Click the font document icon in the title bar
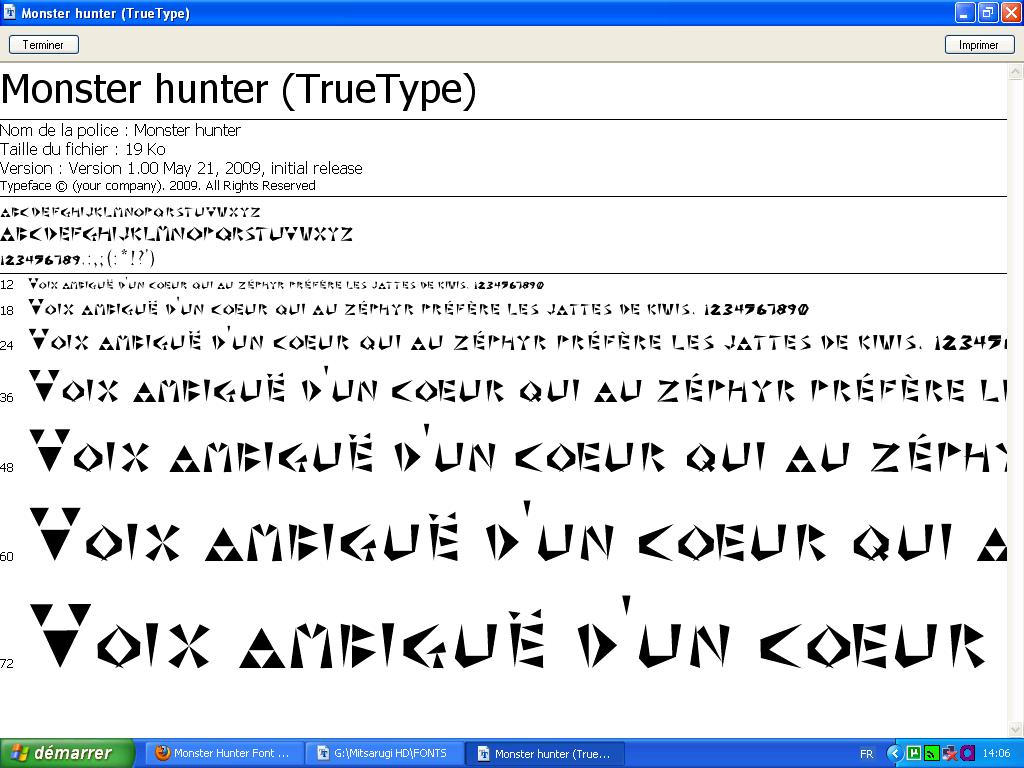The image size is (1024, 768). click(x=10, y=12)
